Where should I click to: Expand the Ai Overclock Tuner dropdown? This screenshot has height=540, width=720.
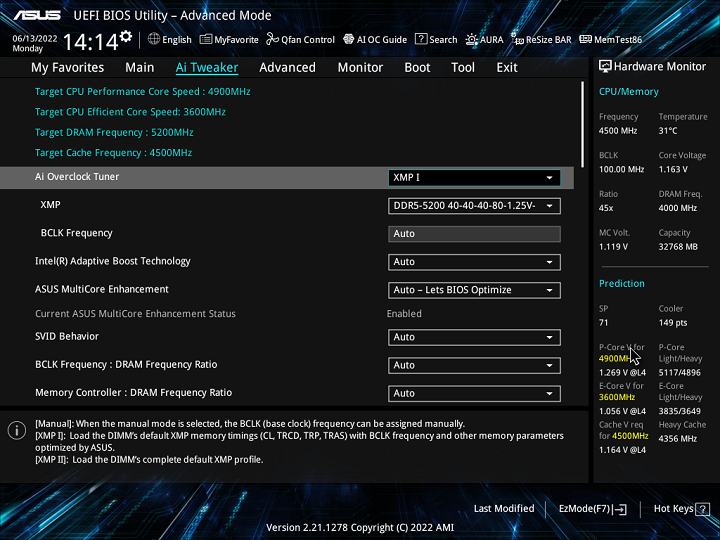click(x=474, y=178)
